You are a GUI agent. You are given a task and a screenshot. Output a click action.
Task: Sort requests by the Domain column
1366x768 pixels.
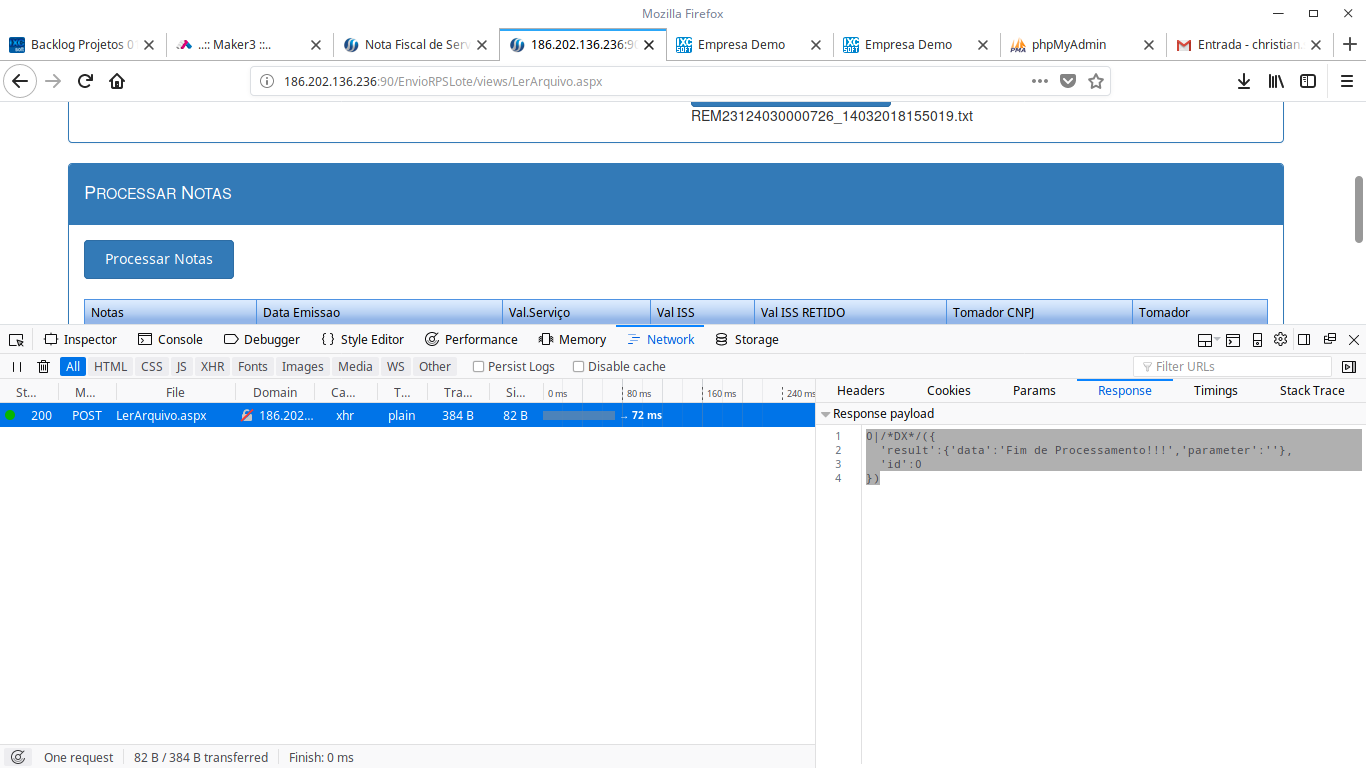[x=275, y=392]
